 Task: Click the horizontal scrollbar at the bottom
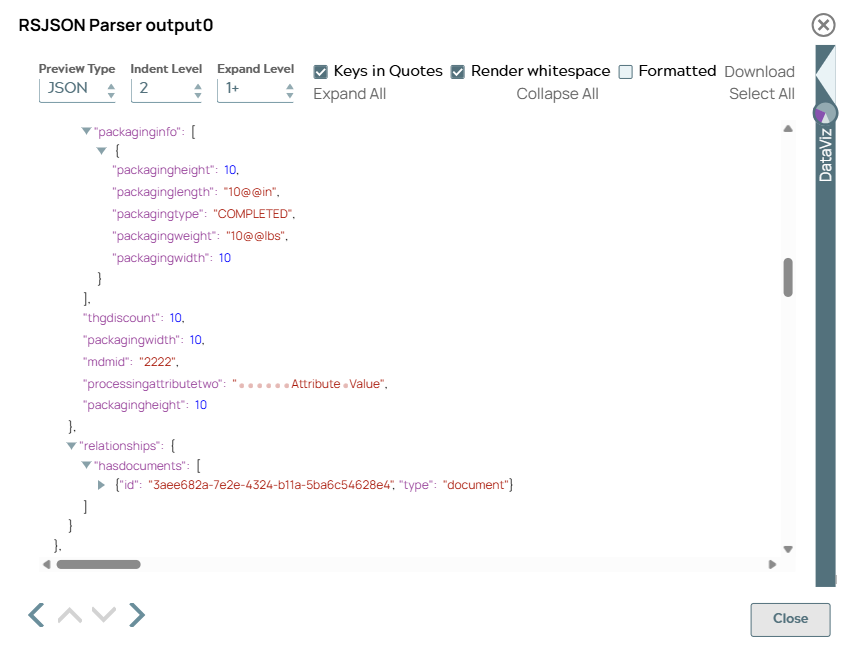point(100,564)
